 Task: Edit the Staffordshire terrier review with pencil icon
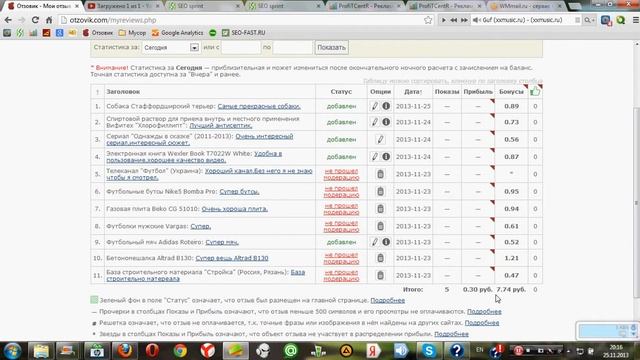point(375,106)
